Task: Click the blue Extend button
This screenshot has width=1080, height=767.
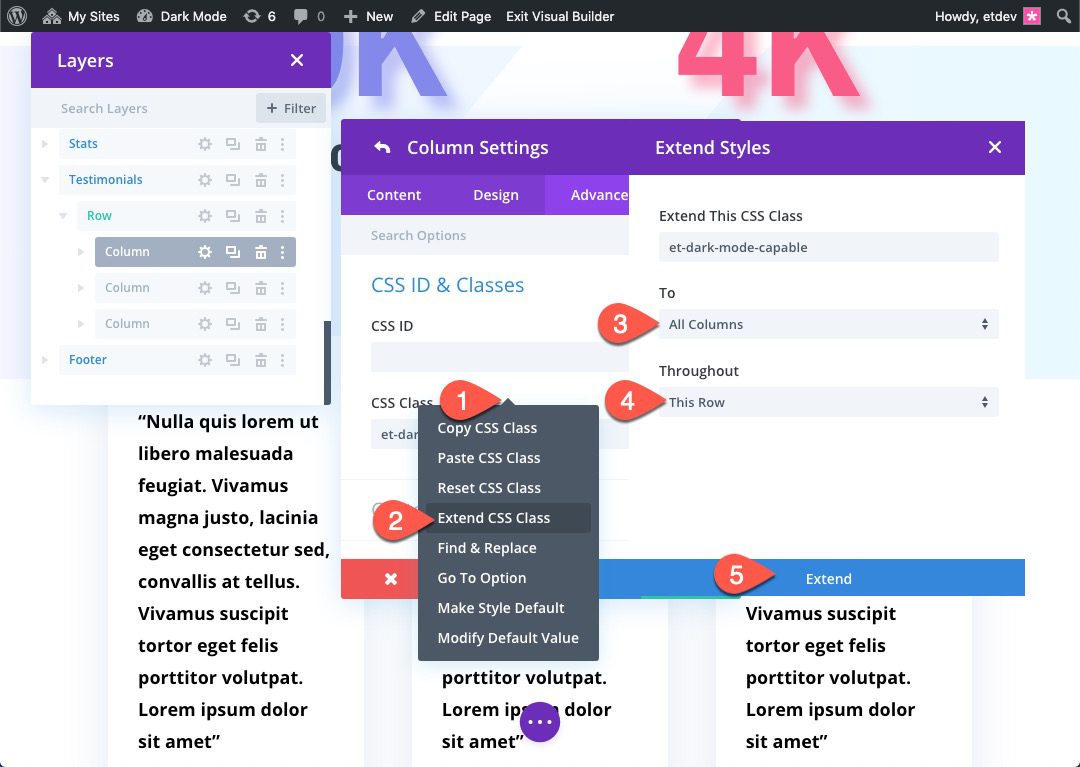Action: (x=828, y=578)
